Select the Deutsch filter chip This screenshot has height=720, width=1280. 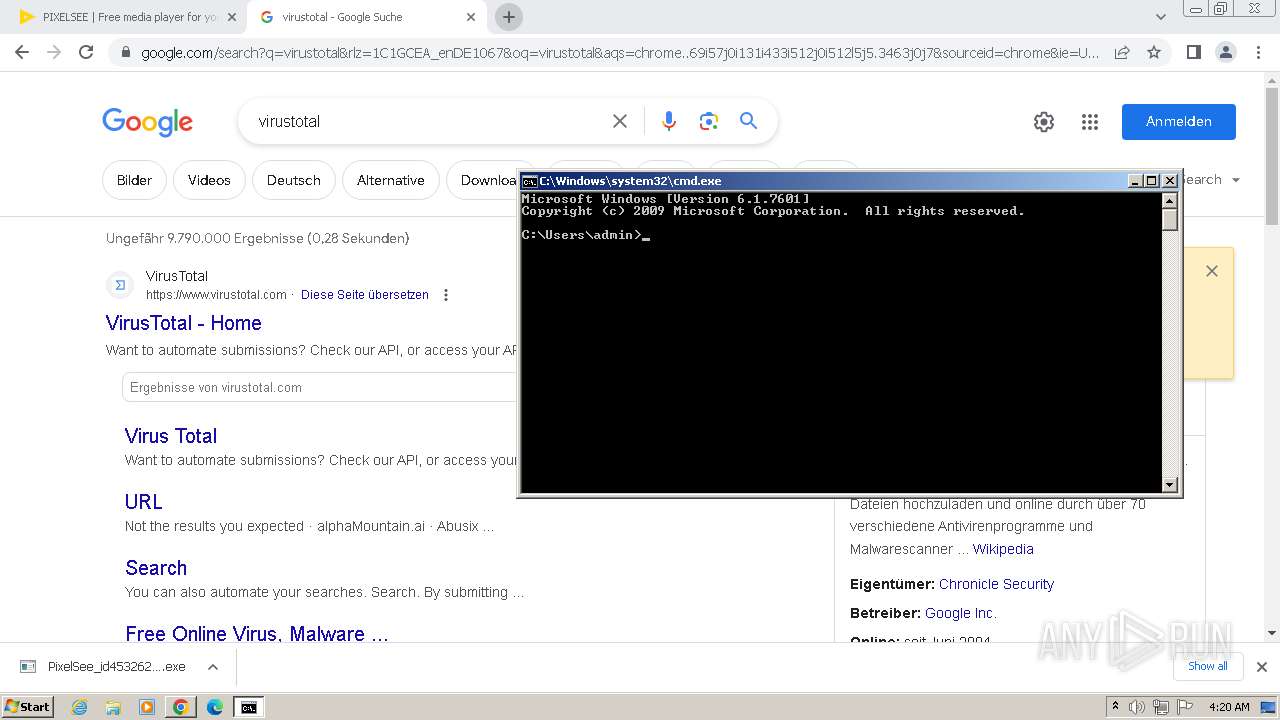click(x=294, y=180)
